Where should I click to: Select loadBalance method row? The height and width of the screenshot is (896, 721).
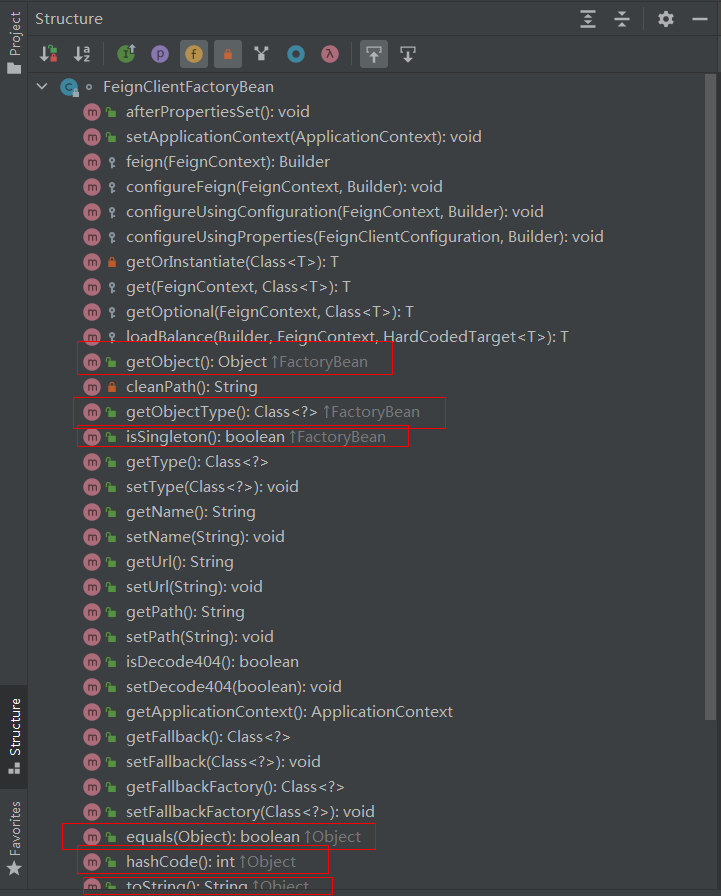[347, 337]
